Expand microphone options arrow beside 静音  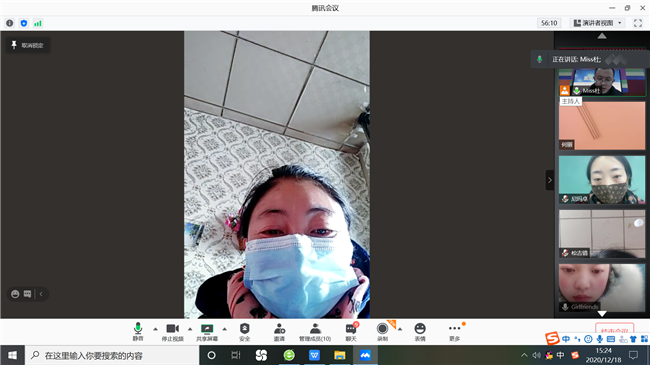point(155,329)
